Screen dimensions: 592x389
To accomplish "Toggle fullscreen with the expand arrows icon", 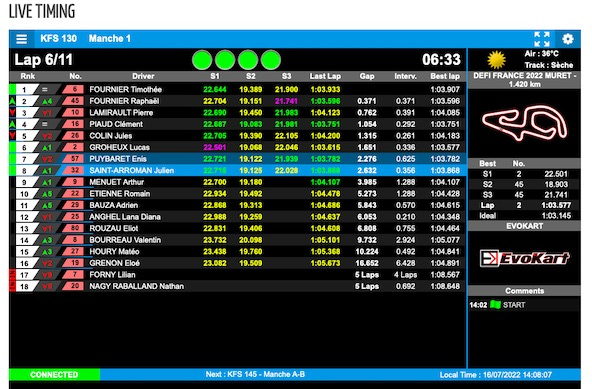I will click(x=542, y=39).
